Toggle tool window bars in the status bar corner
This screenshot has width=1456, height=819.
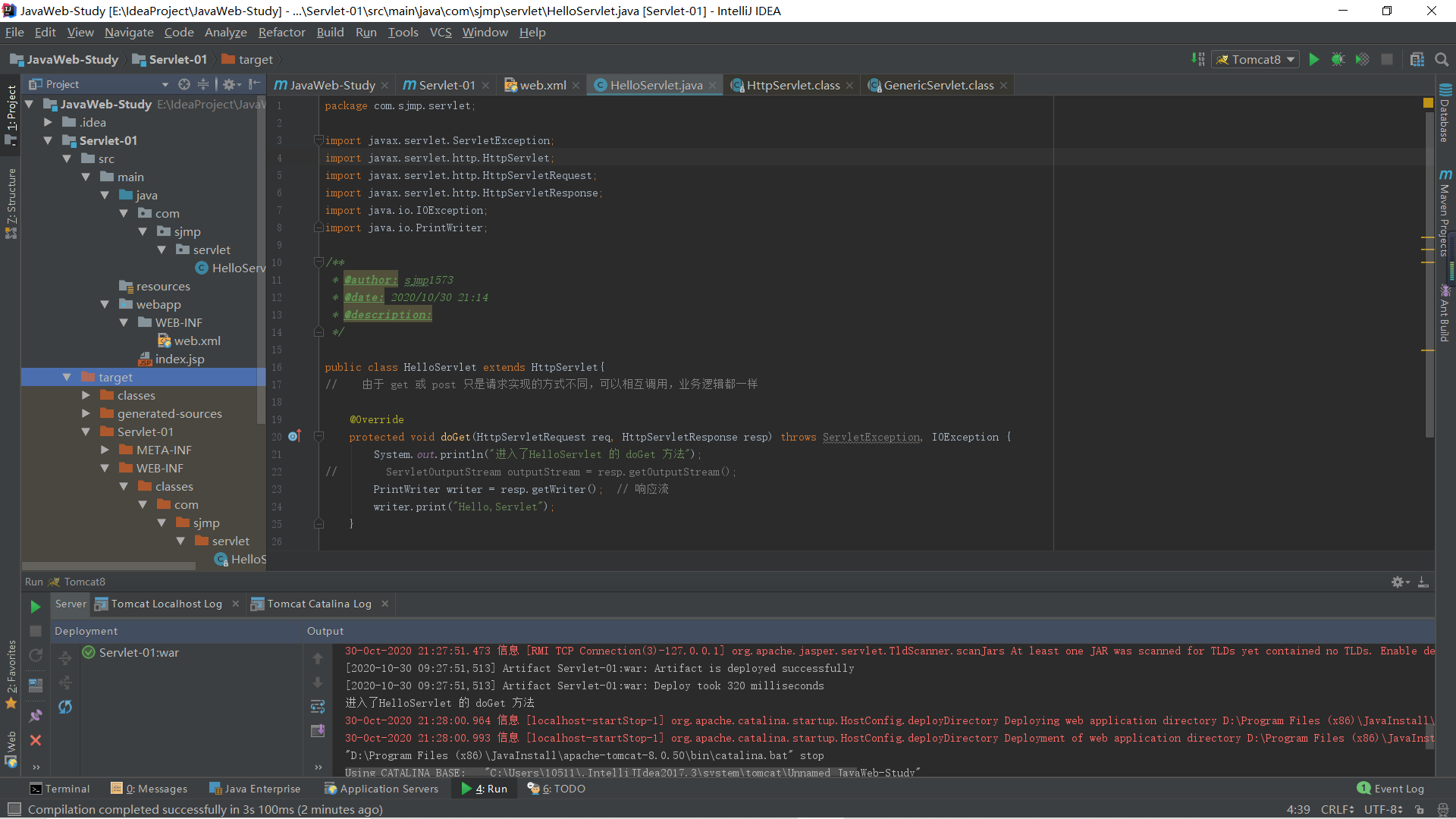tap(14, 809)
